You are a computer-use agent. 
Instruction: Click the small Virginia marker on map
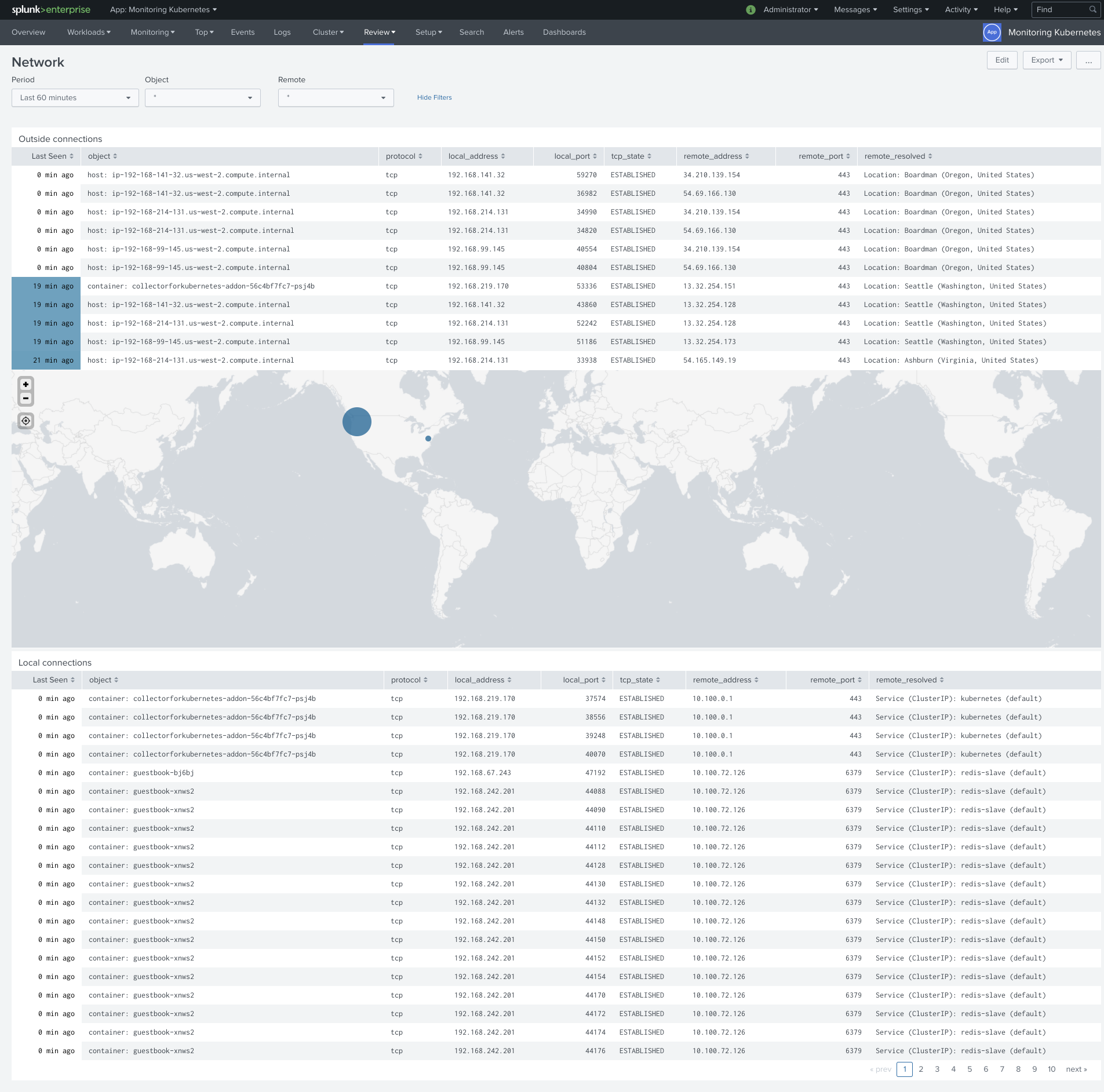tap(428, 439)
